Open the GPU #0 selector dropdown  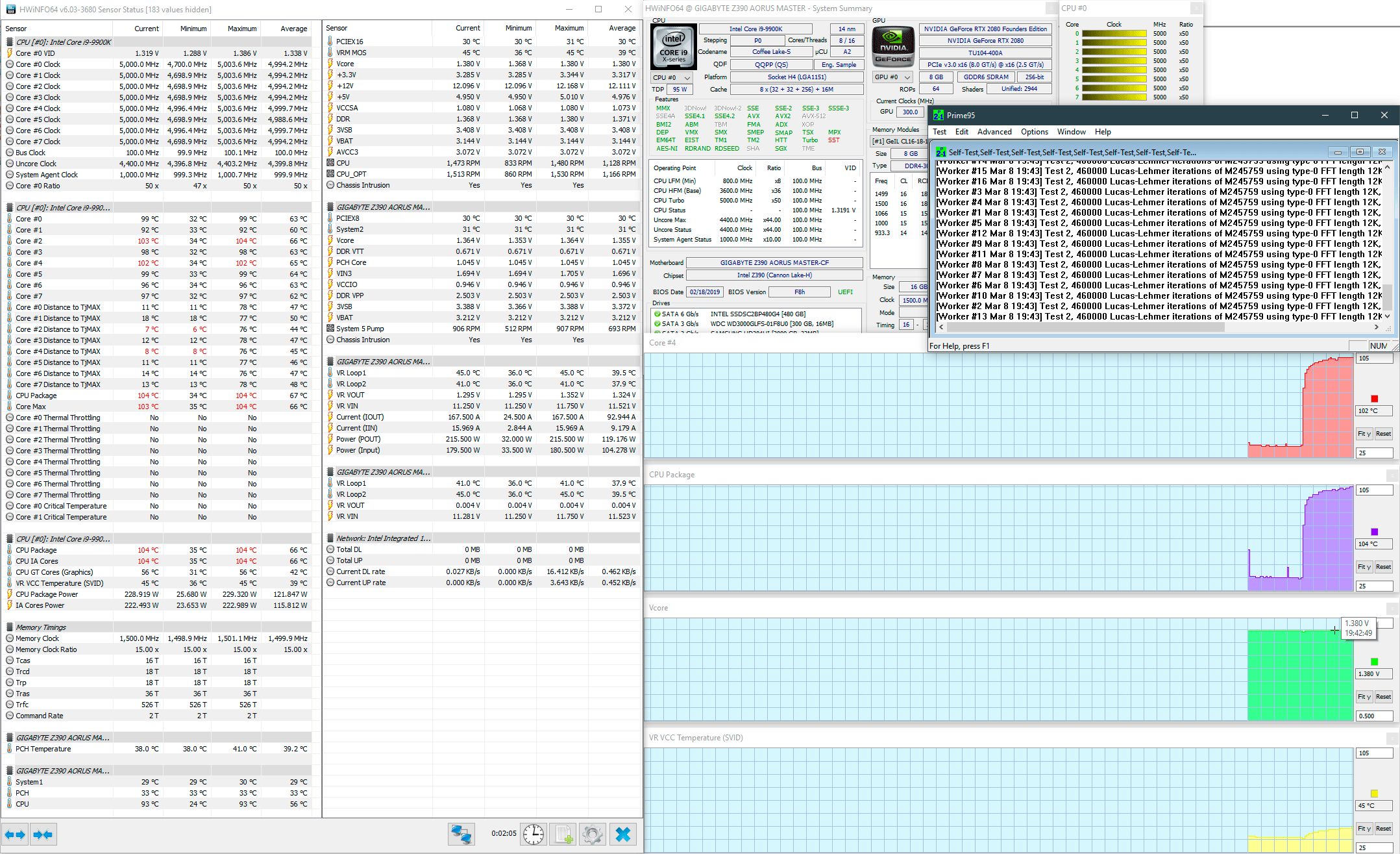point(892,77)
